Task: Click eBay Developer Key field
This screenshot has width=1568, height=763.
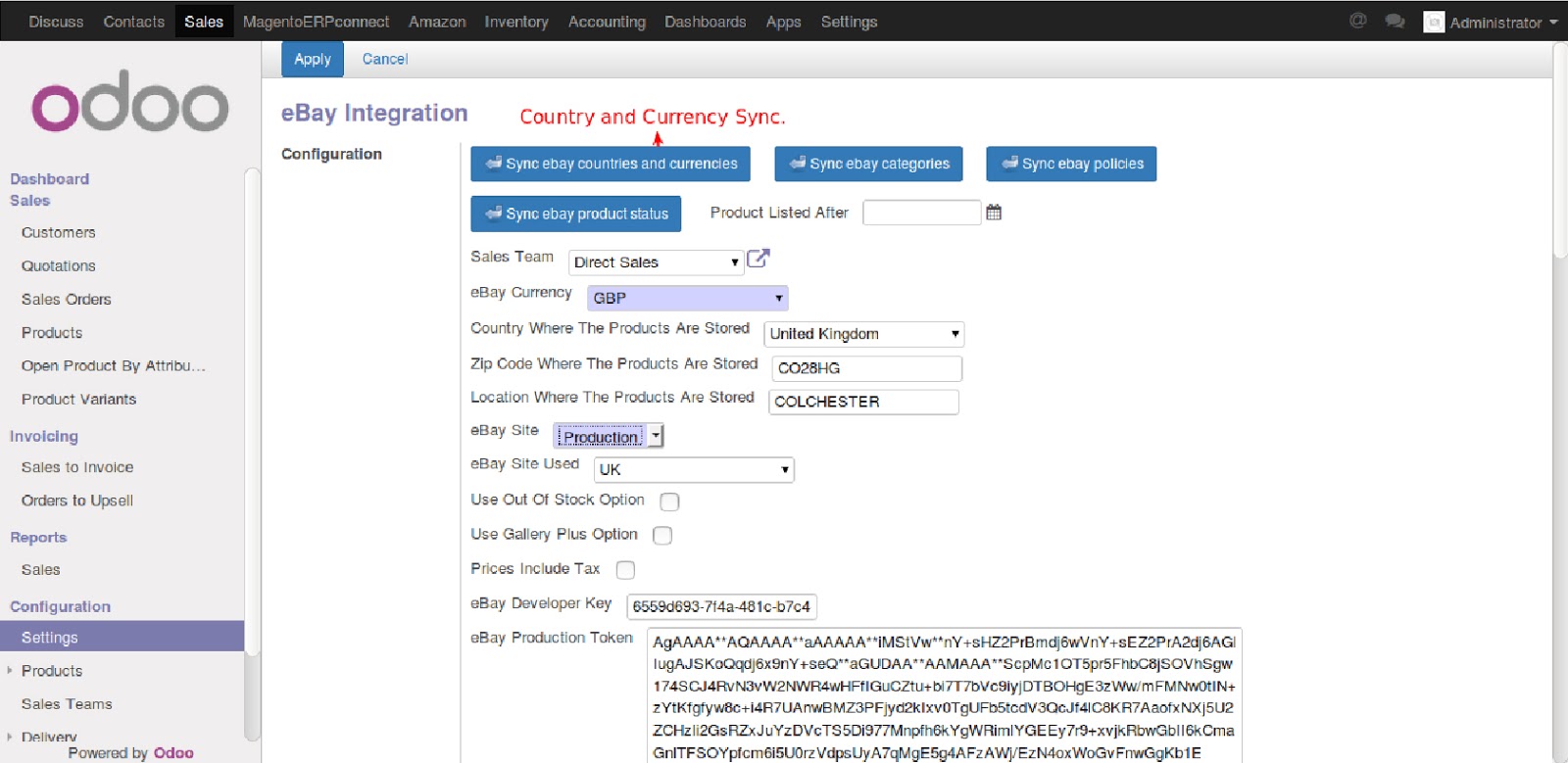Action: 721,607
